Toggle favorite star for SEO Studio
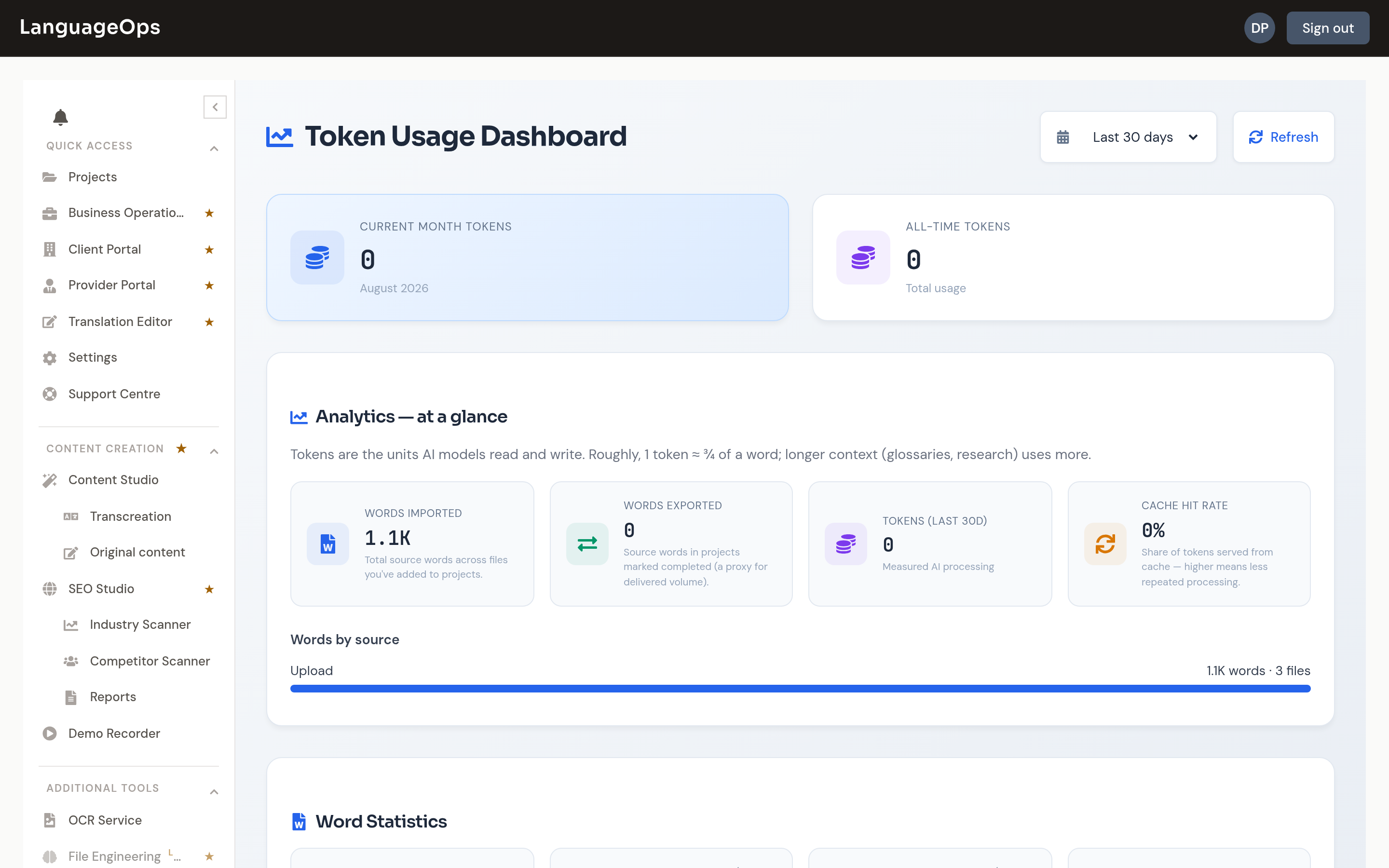Viewport: 1389px width, 868px height. click(x=209, y=589)
